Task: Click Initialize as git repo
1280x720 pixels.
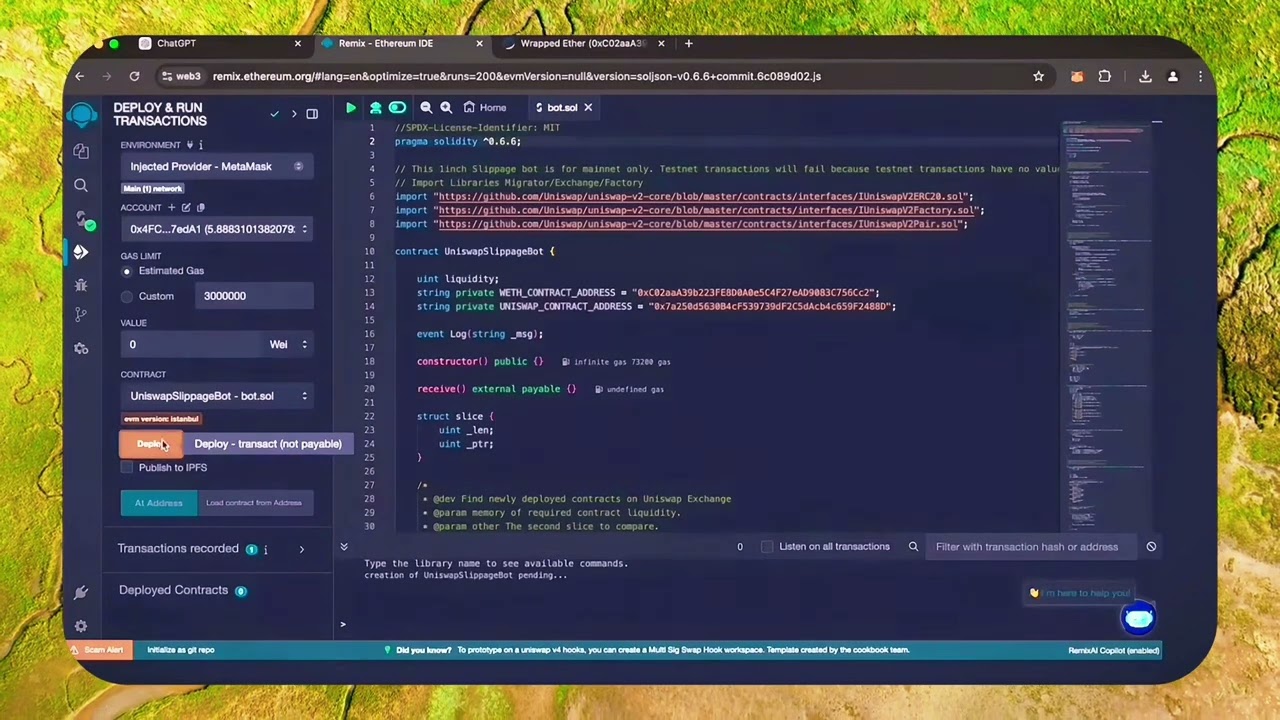Action: pos(181,650)
